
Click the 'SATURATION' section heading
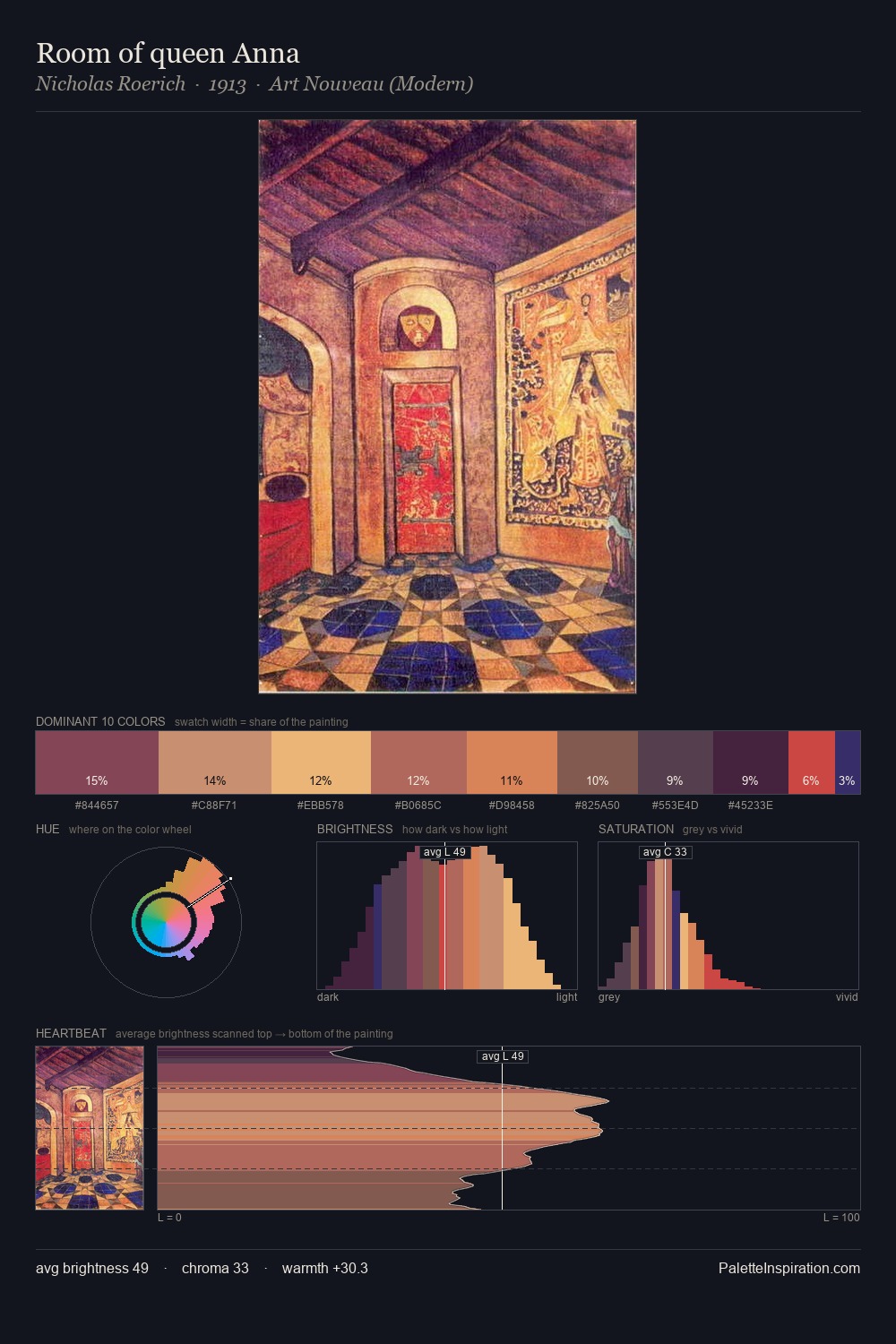[636, 829]
